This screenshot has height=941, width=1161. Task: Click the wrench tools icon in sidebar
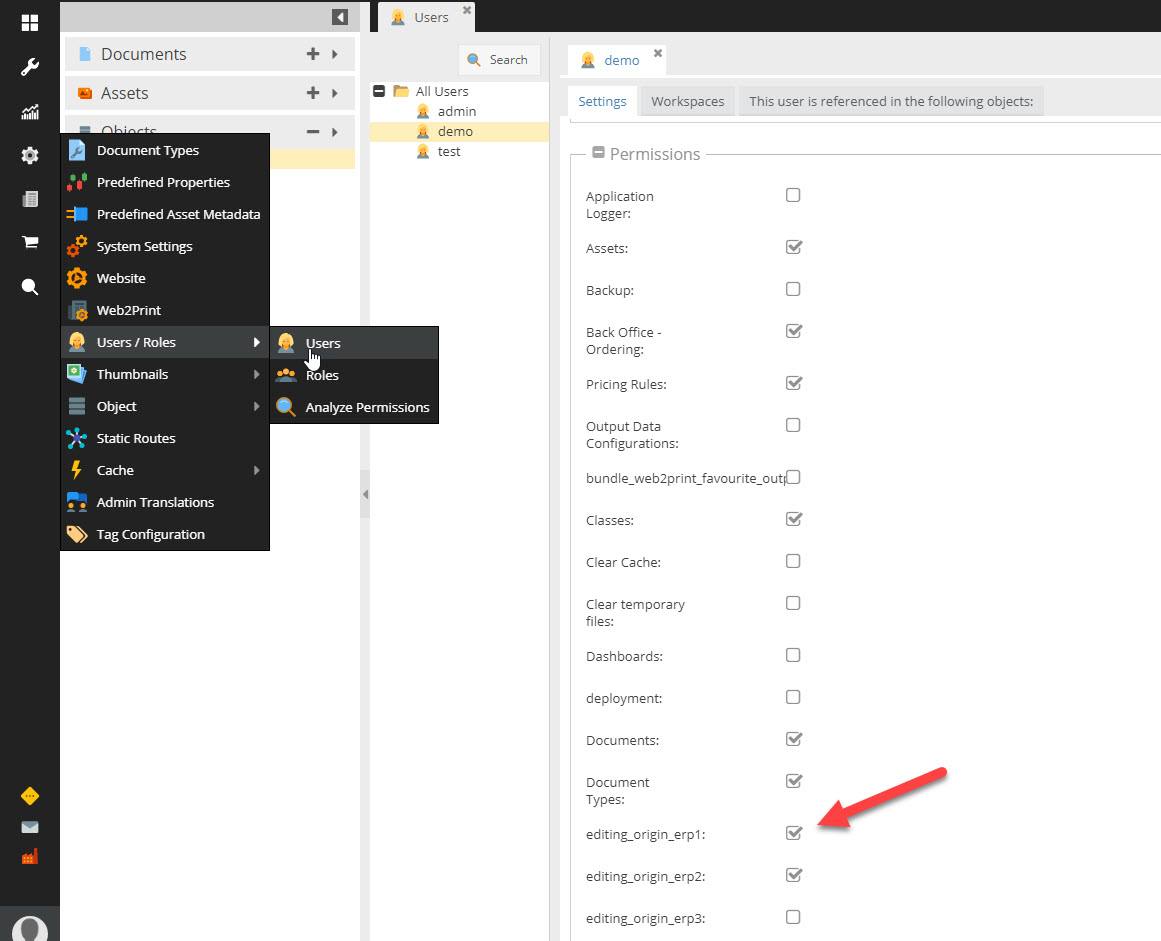[x=30, y=67]
